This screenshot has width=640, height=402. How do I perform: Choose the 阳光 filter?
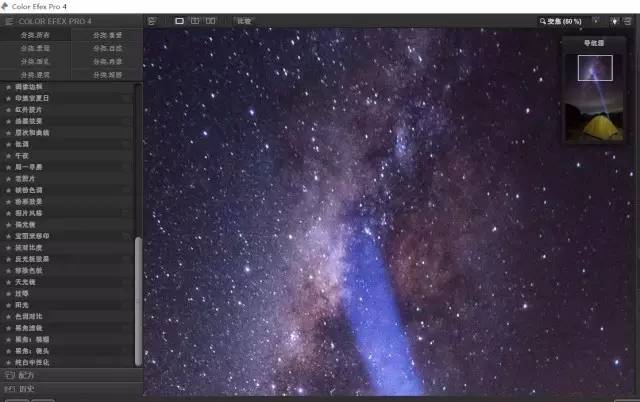pyautogui.click(x=67, y=305)
